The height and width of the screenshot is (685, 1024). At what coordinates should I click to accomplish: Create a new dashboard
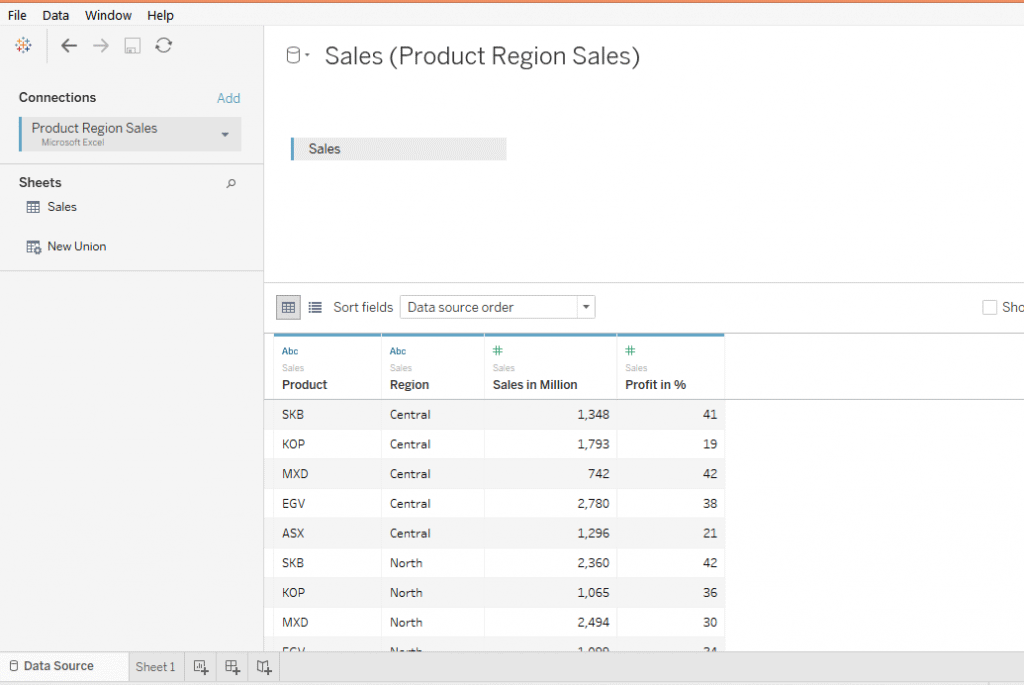232,666
